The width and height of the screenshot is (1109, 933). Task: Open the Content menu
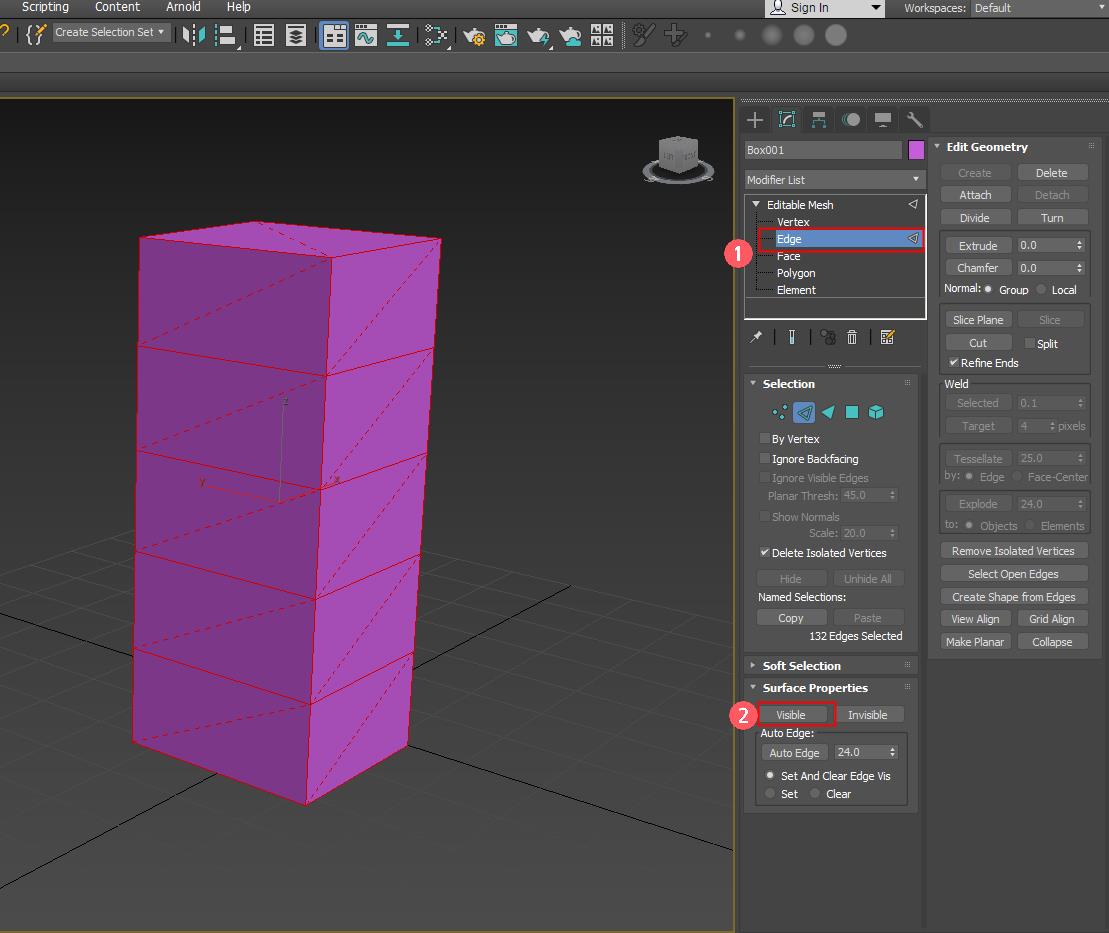(x=117, y=6)
